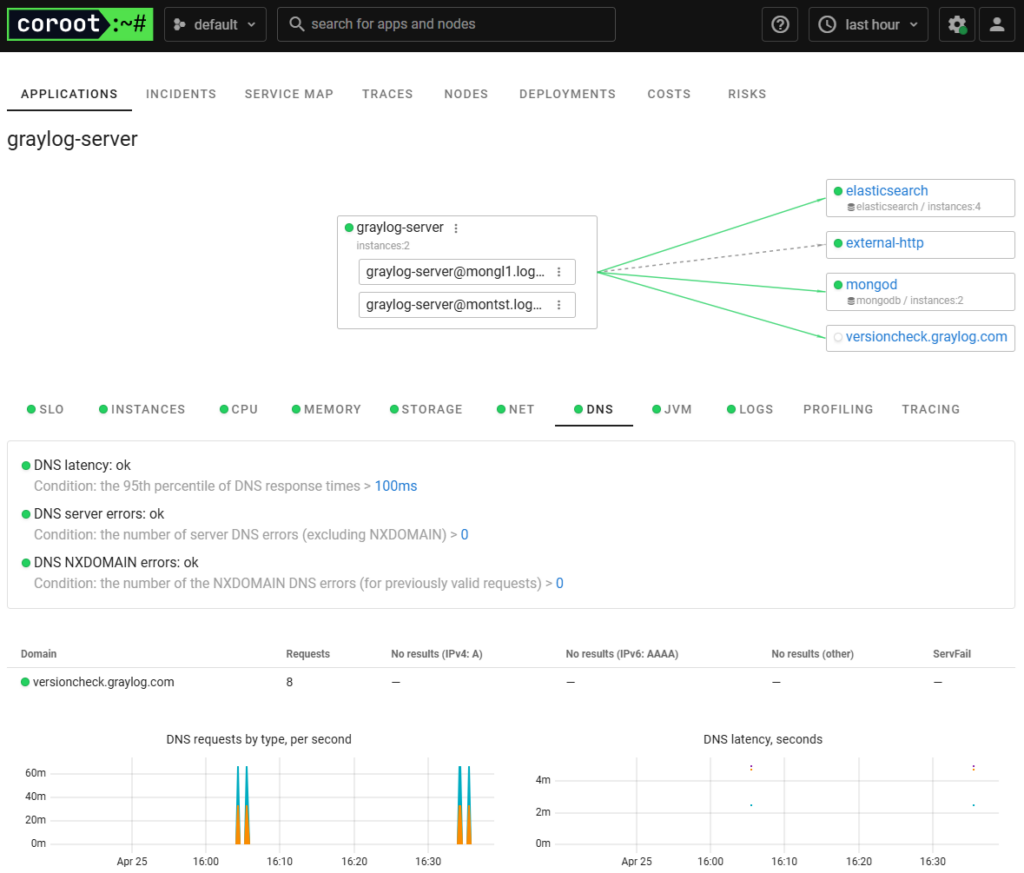Screen dimensions: 1024x873
Task: Click the 0 link for DNS server errors
Action: tap(464, 534)
